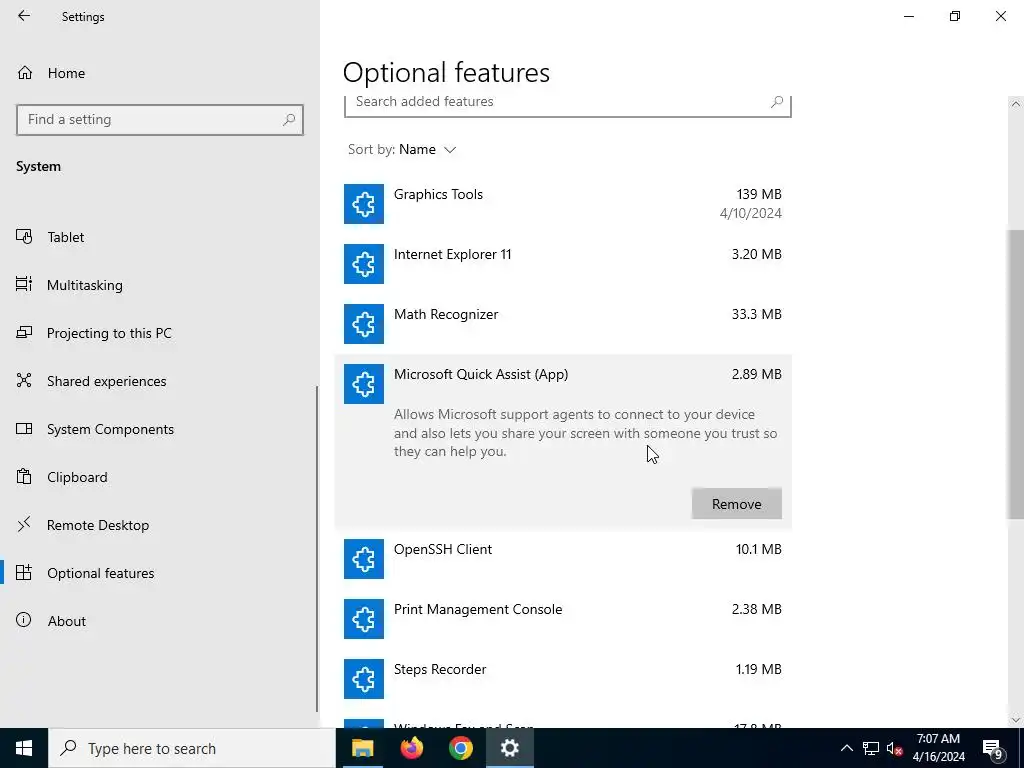Click the Projecting to this PC icon
This screenshot has height=768, width=1024.
[24, 332]
